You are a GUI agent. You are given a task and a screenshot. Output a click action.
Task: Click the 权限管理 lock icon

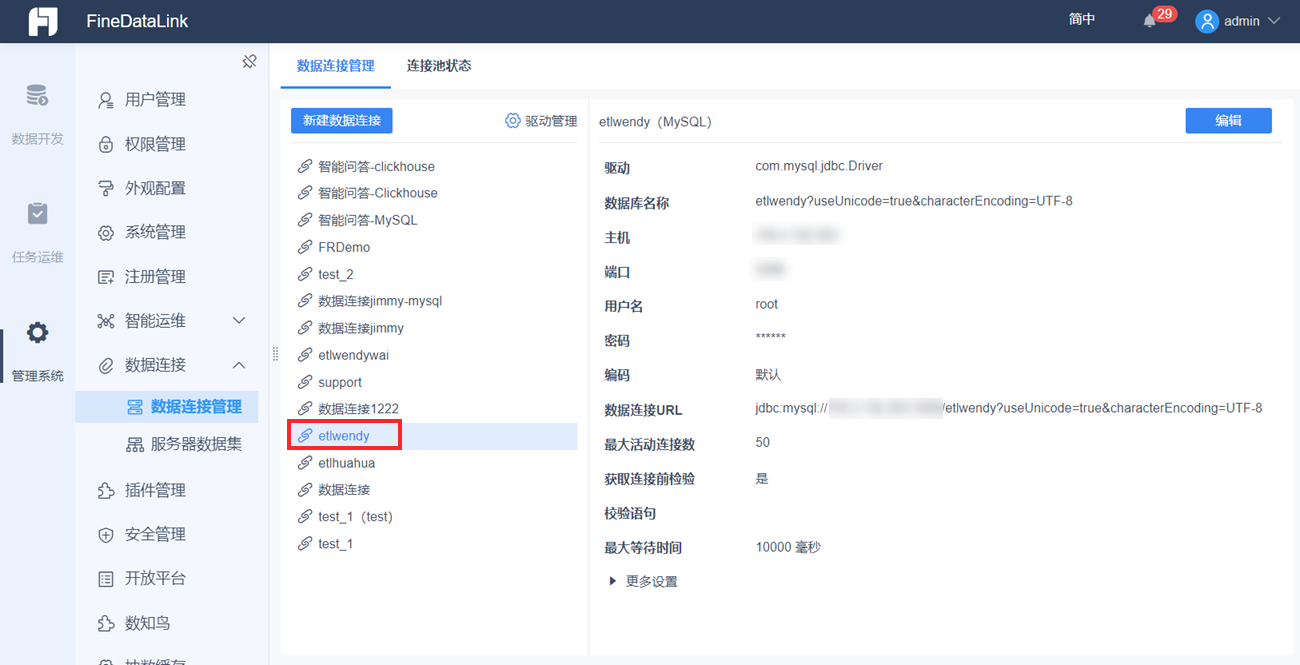point(105,144)
